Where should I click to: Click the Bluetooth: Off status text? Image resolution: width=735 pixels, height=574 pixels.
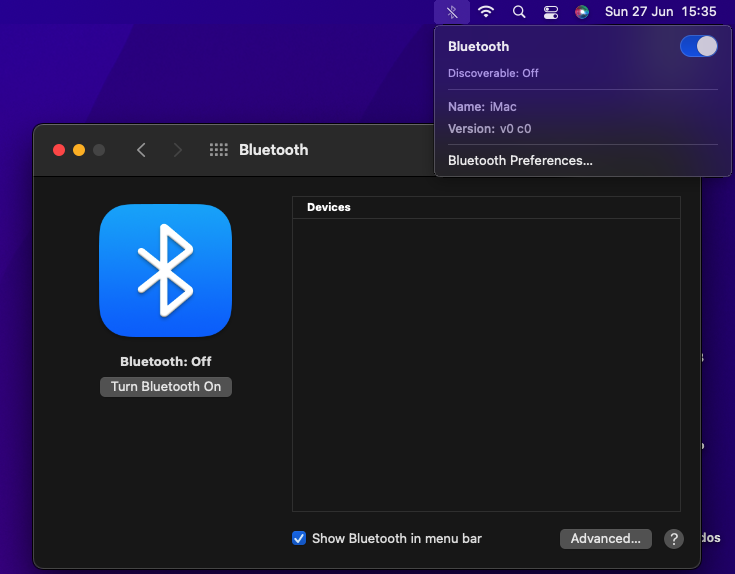pyautogui.click(x=165, y=362)
